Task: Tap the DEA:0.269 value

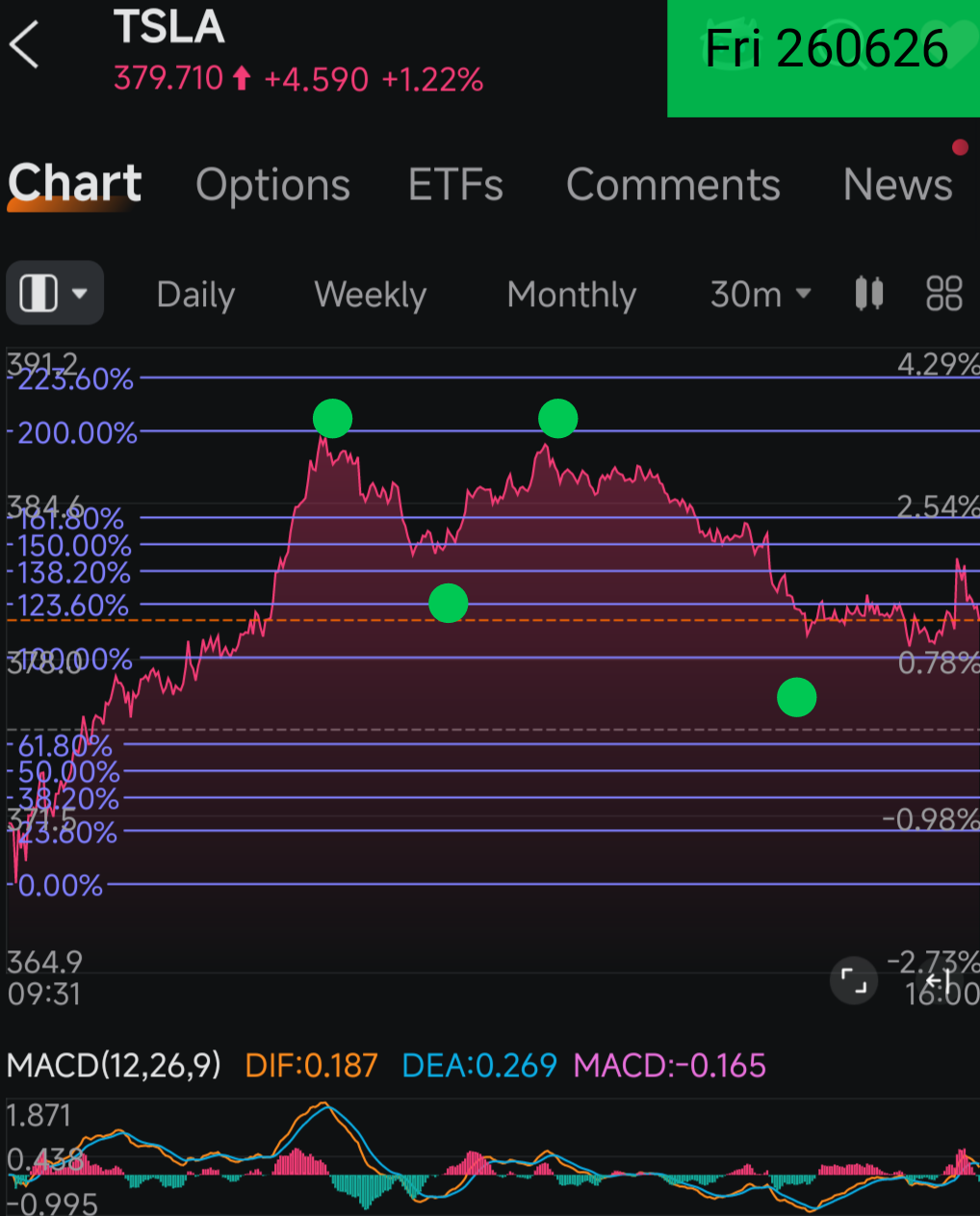Action: coord(479,1066)
